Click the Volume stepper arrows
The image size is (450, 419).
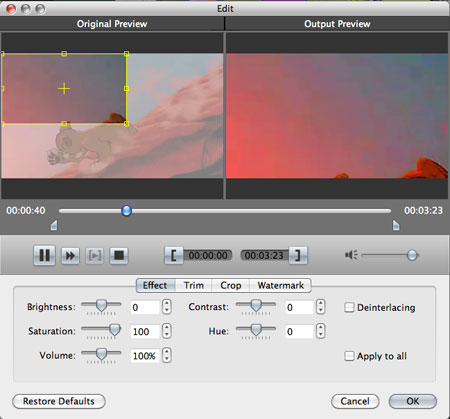(167, 355)
